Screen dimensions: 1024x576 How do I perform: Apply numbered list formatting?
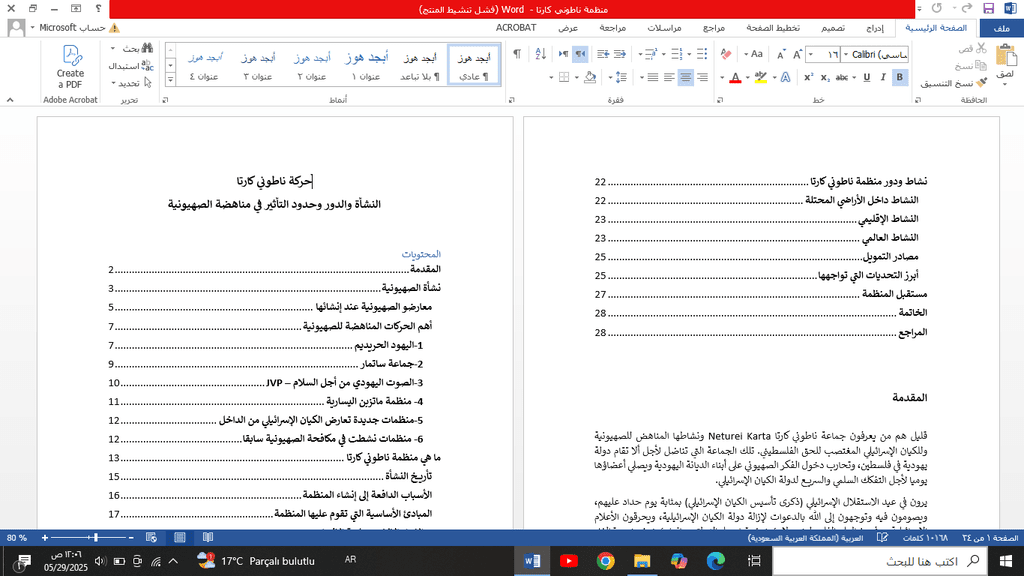click(677, 54)
